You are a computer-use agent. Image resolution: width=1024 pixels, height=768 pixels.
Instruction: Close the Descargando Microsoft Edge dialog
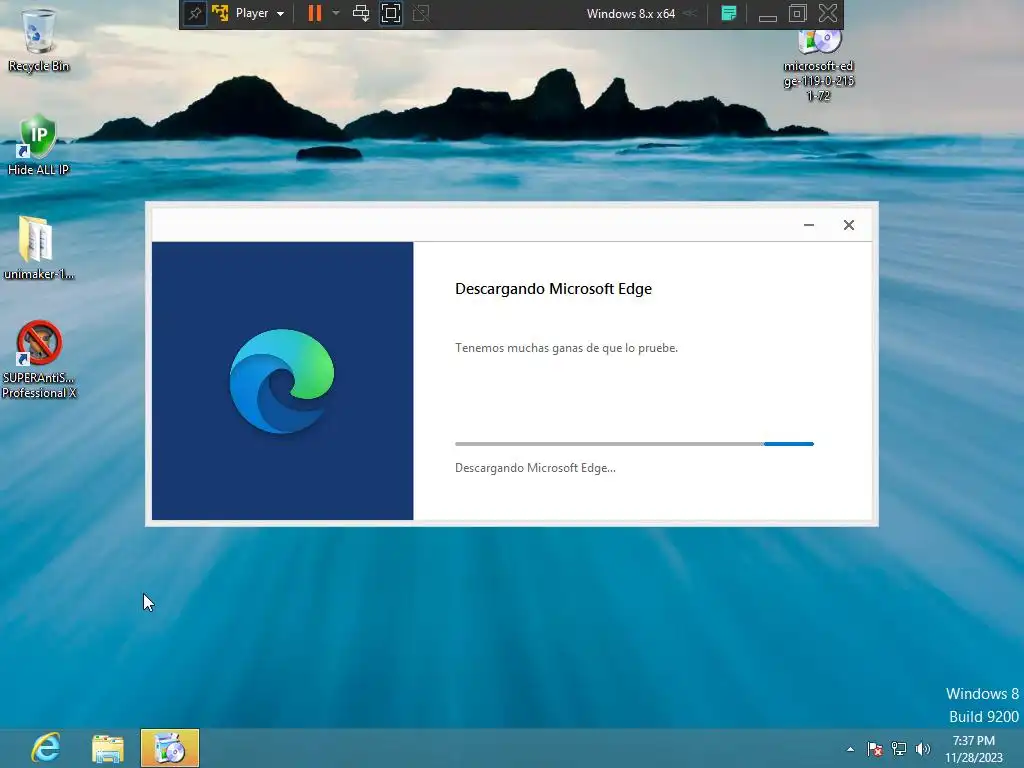coord(848,225)
